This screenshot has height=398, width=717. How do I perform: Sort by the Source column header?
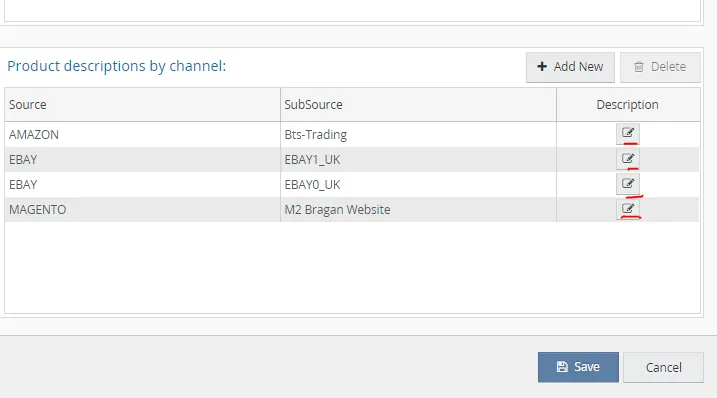(x=142, y=105)
